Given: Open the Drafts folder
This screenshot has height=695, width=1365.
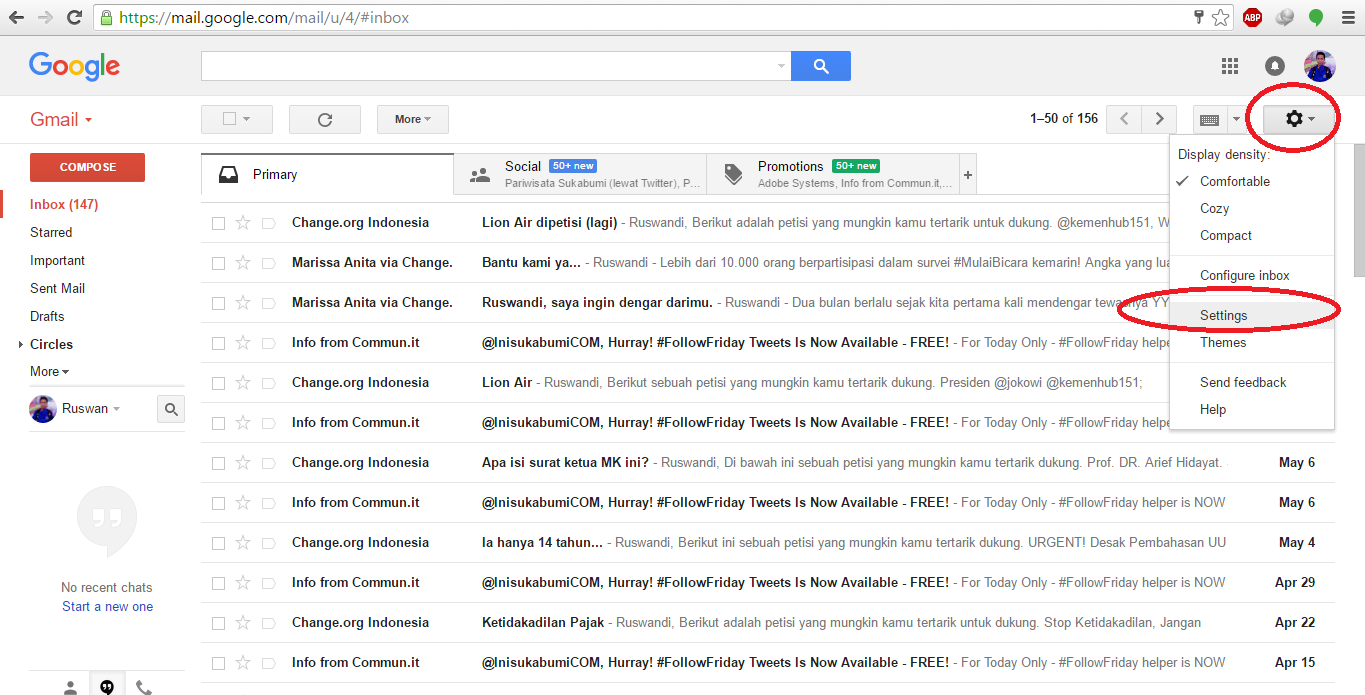Looking at the screenshot, I should click(x=47, y=316).
